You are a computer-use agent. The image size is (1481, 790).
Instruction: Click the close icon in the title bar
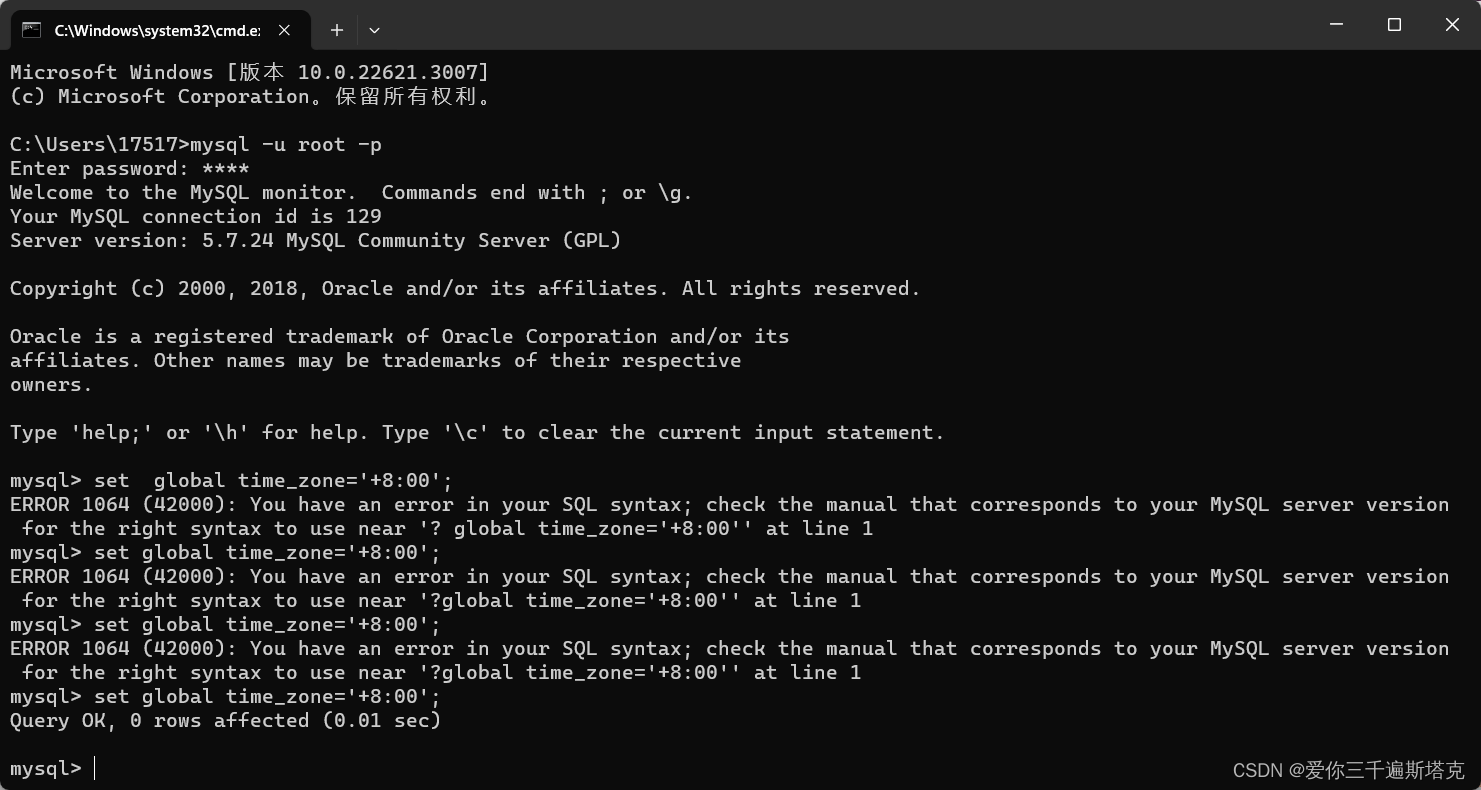(1452, 24)
